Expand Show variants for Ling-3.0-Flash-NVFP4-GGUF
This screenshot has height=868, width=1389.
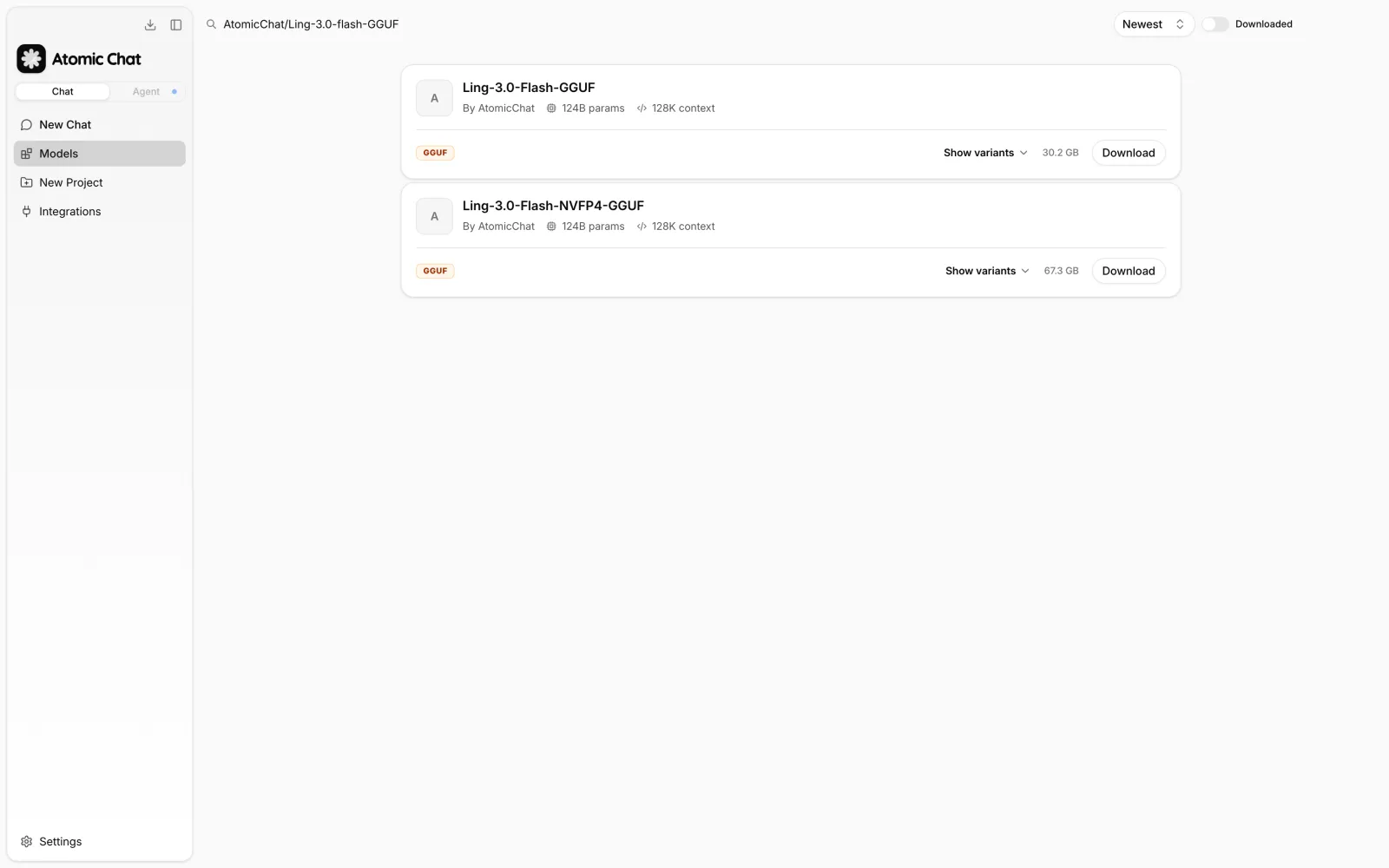coord(987,271)
